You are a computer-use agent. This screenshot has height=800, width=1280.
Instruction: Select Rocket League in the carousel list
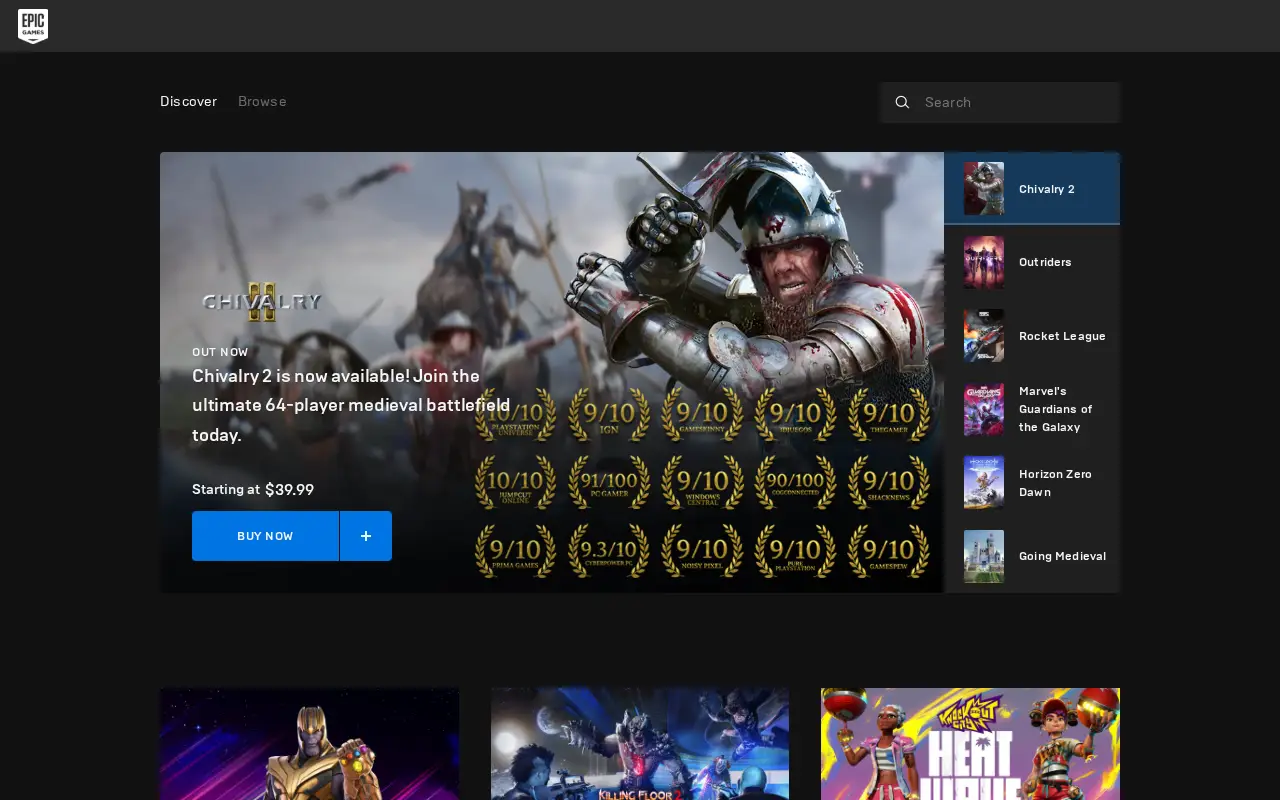[1032, 336]
